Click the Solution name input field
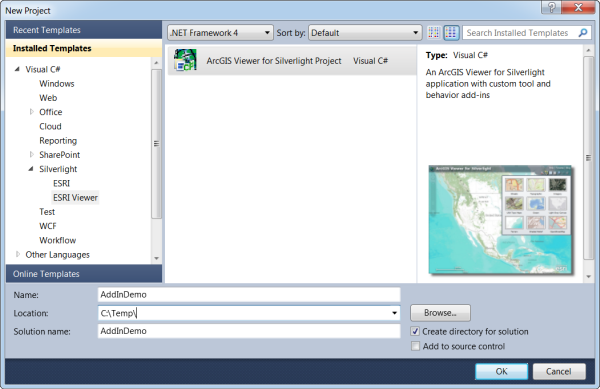This screenshot has width=600, height=389. click(249, 331)
